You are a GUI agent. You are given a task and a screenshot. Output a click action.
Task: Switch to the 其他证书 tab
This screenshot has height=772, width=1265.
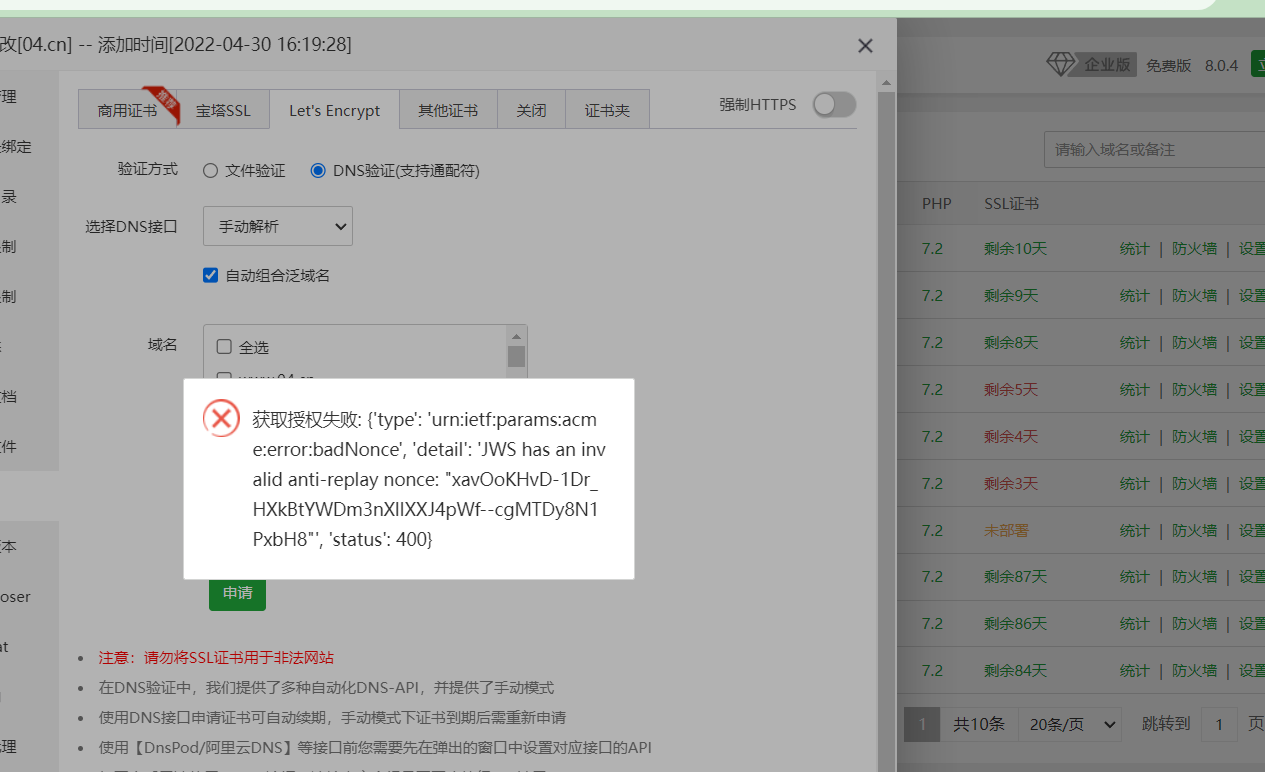click(x=448, y=110)
